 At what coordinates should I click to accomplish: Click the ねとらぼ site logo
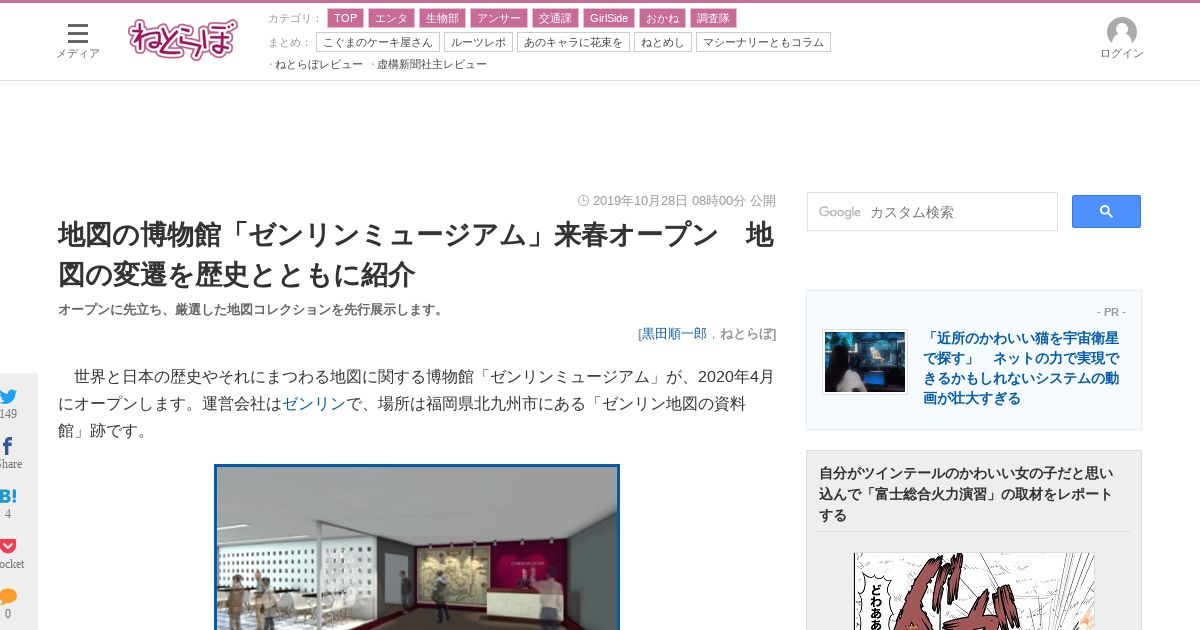(x=183, y=39)
